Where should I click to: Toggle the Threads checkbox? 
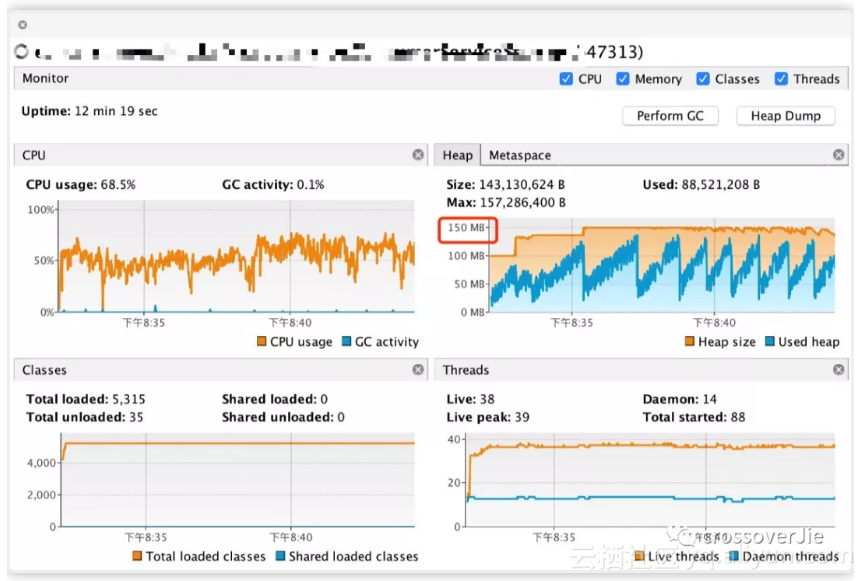(781, 79)
